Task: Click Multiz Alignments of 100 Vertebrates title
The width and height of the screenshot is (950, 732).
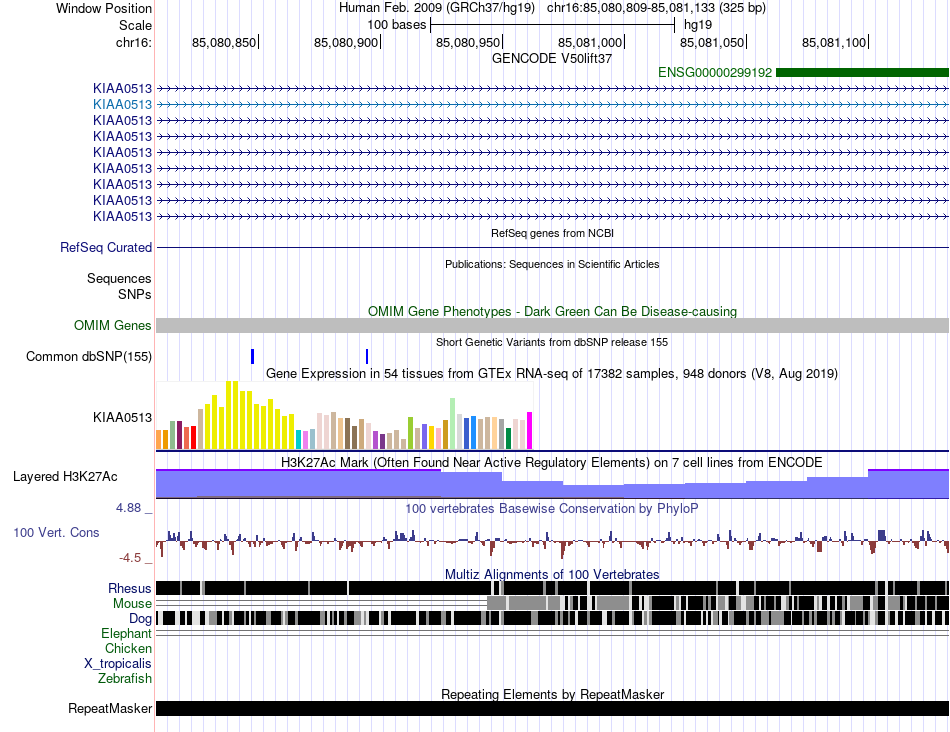Action: [x=552, y=574]
